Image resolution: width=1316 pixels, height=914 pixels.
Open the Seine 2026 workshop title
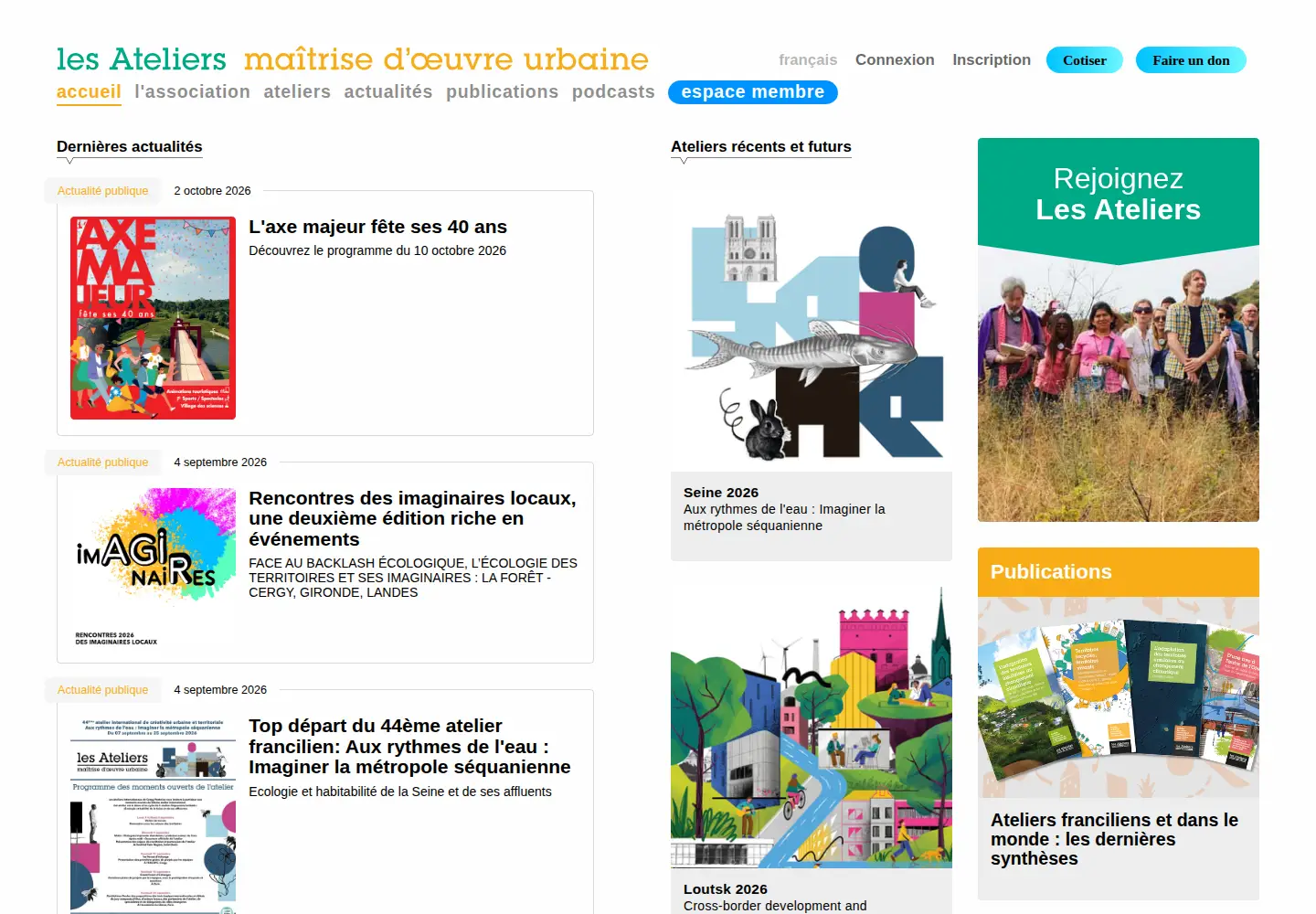[x=721, y=493]
